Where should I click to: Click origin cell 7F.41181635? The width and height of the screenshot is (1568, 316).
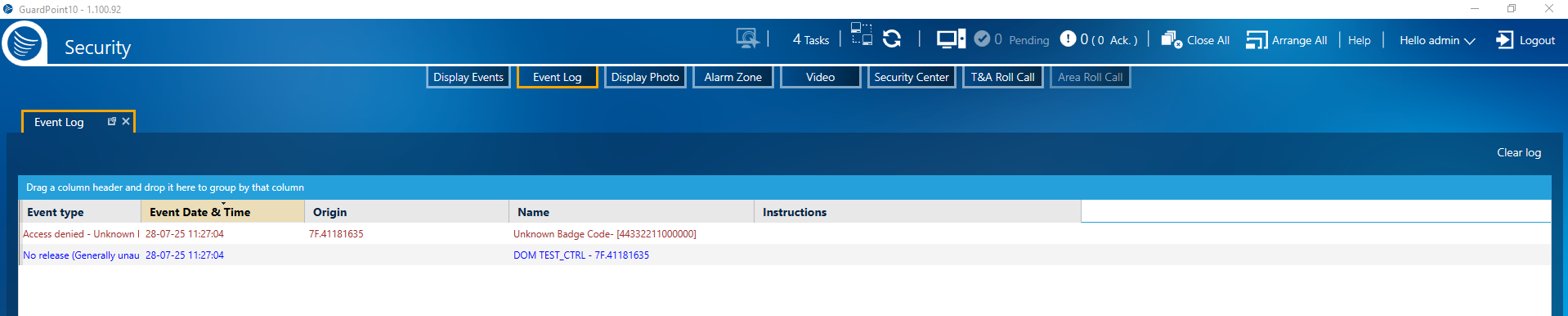point(336,234)
